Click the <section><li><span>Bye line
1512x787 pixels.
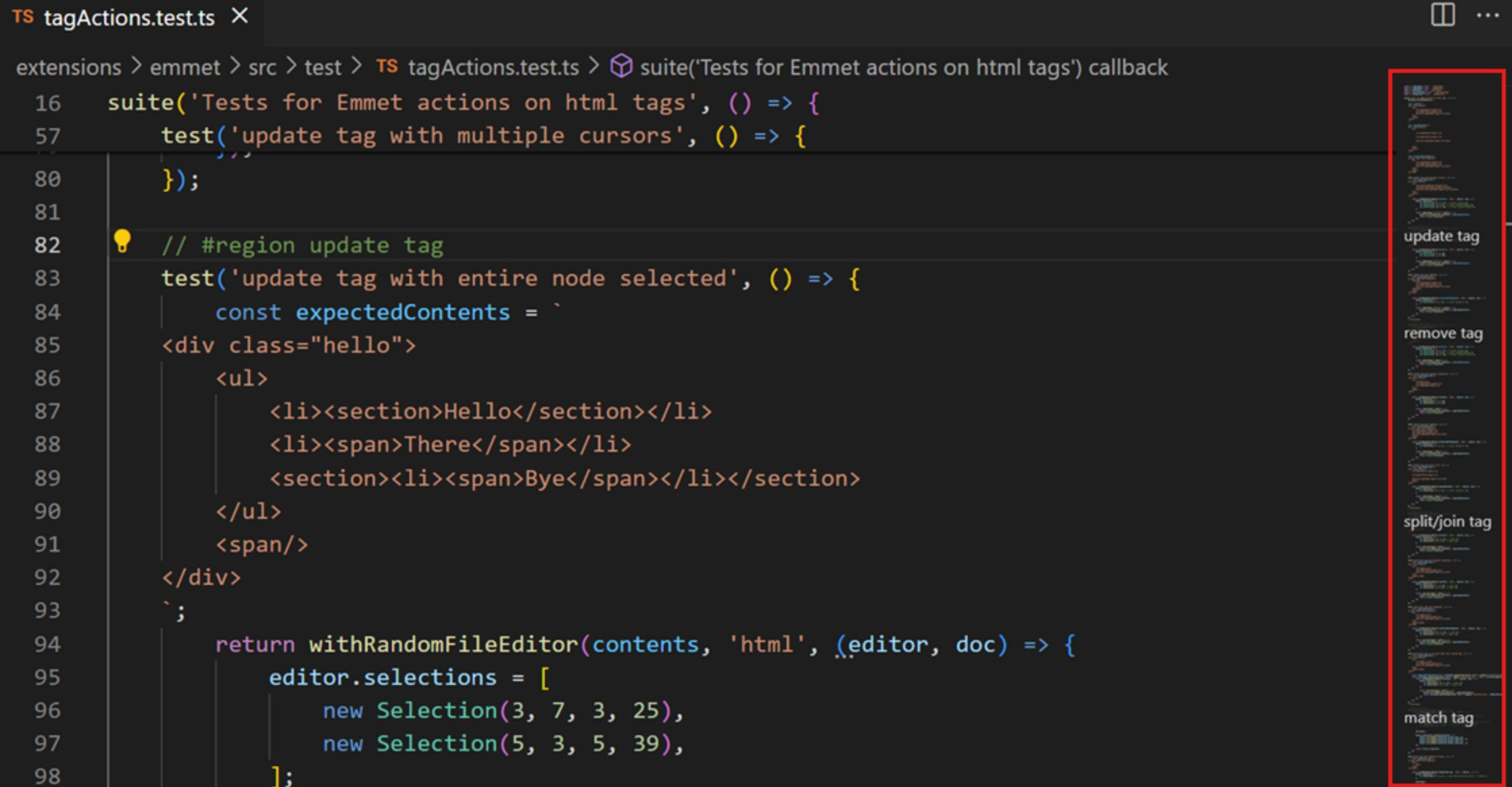(565, 478)
